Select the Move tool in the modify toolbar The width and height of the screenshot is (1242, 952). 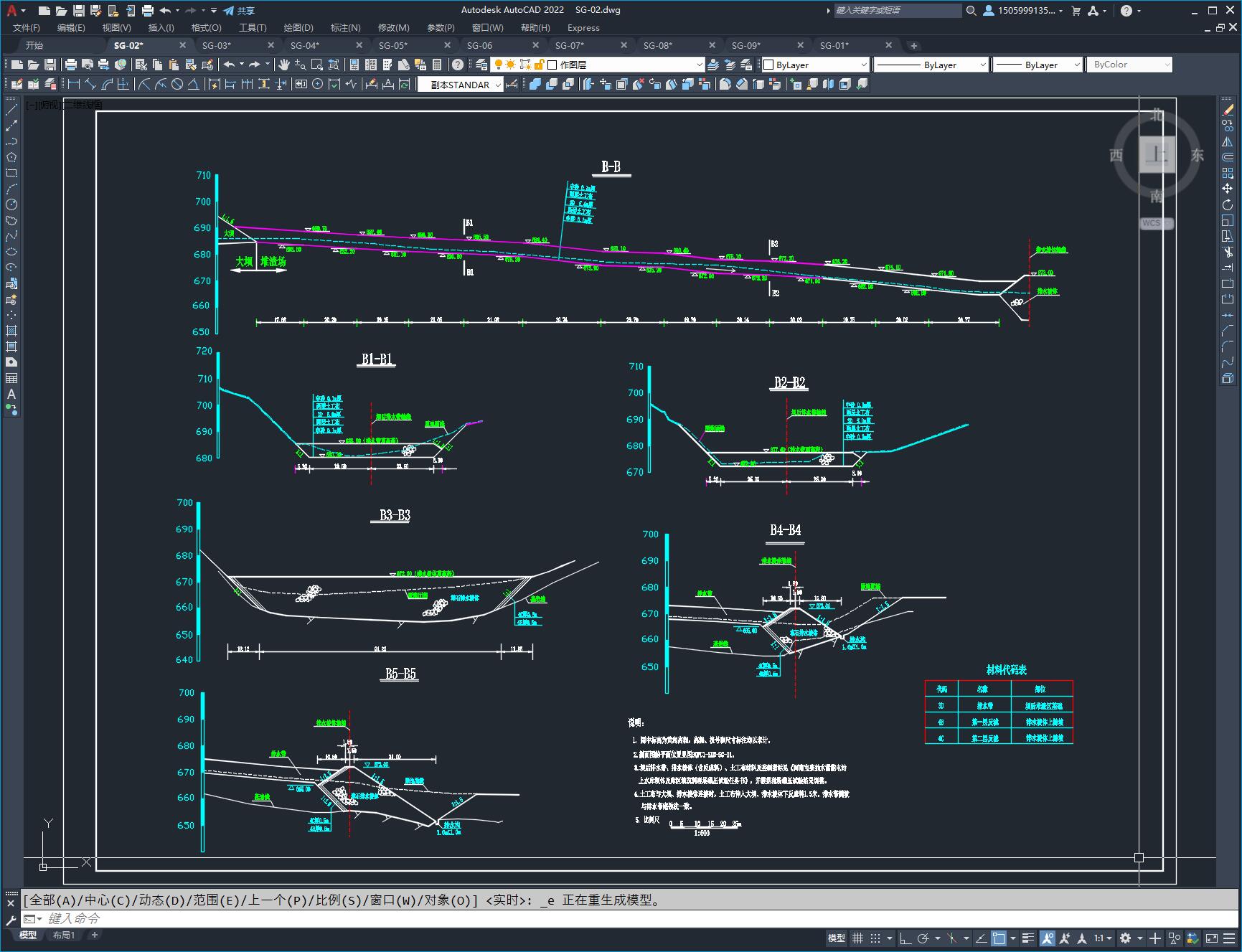[1228, 189]
